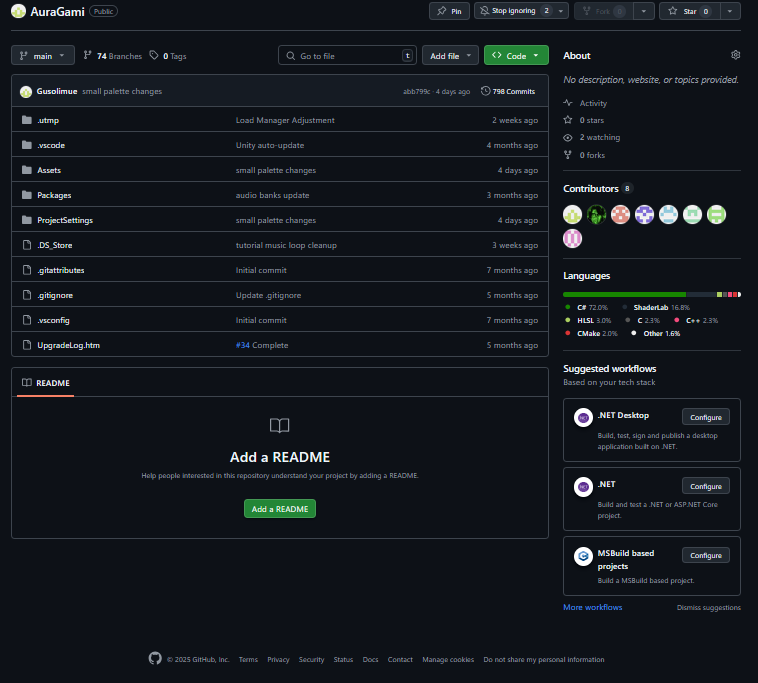Click the C# segment of languages bar
Viewport: 758px width, 683px height.
point(624,294)
